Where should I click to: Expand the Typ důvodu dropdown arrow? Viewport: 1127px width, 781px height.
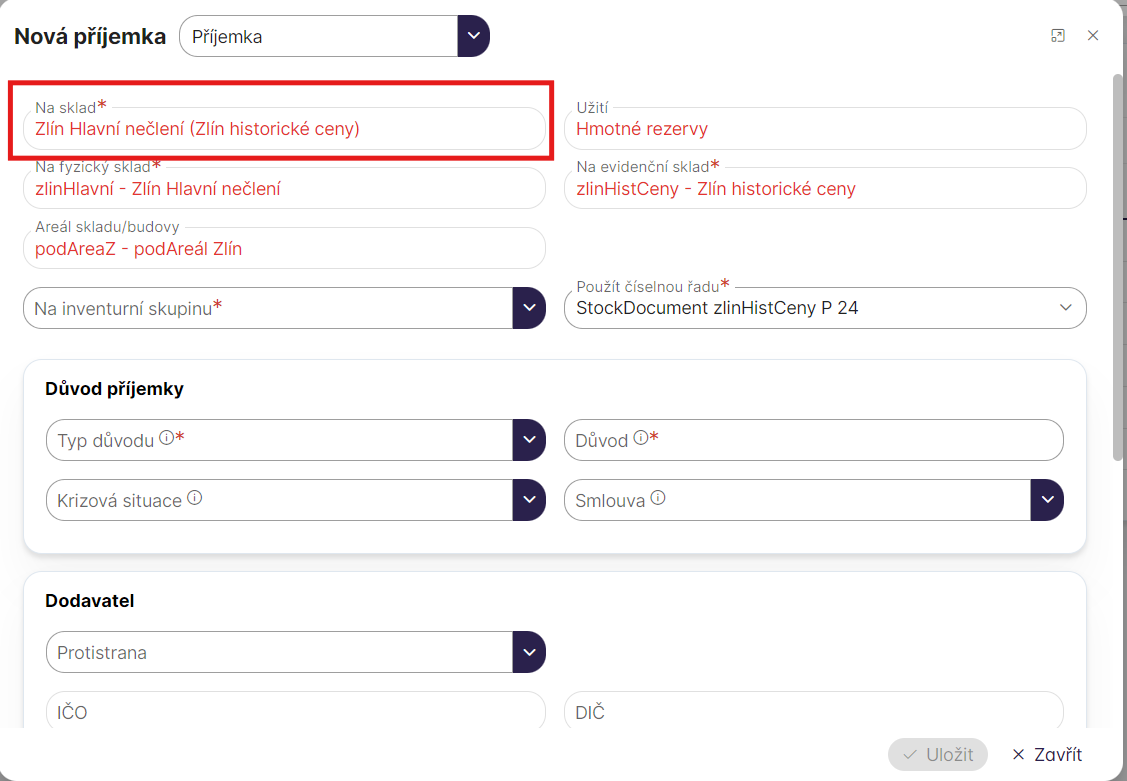tap(529, 440)
